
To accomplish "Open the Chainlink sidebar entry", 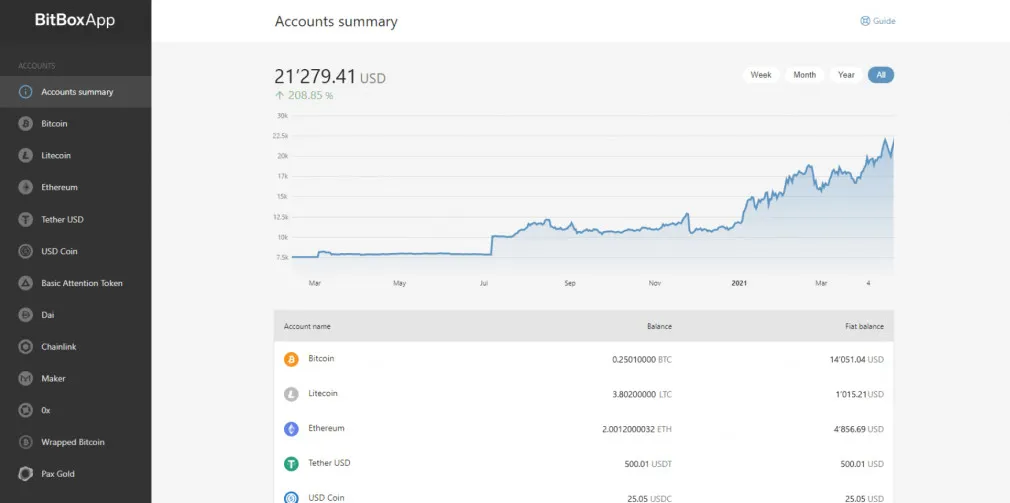I will point(75,347).
